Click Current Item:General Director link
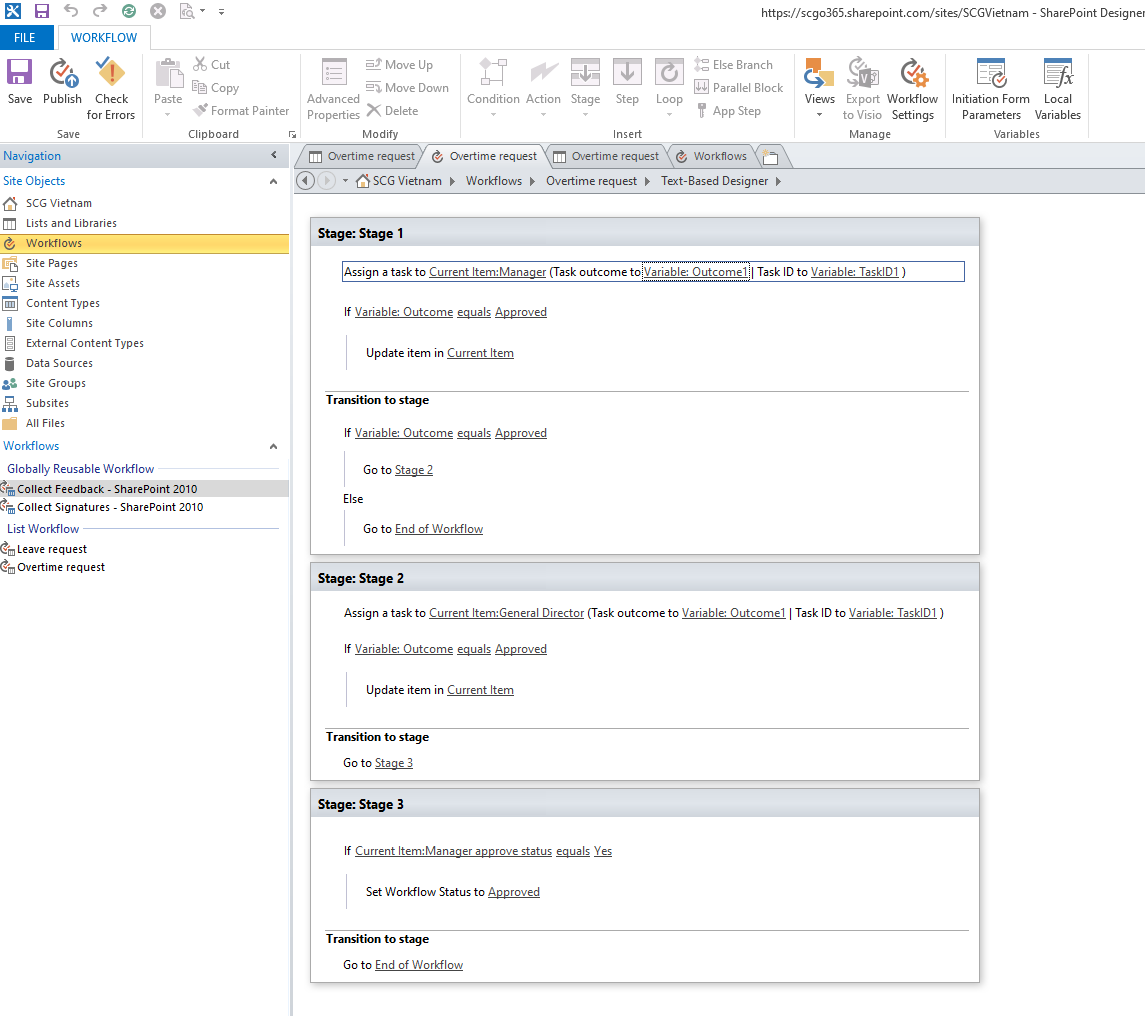This screenshot has height=1016, width=1145. pos(506,613)
